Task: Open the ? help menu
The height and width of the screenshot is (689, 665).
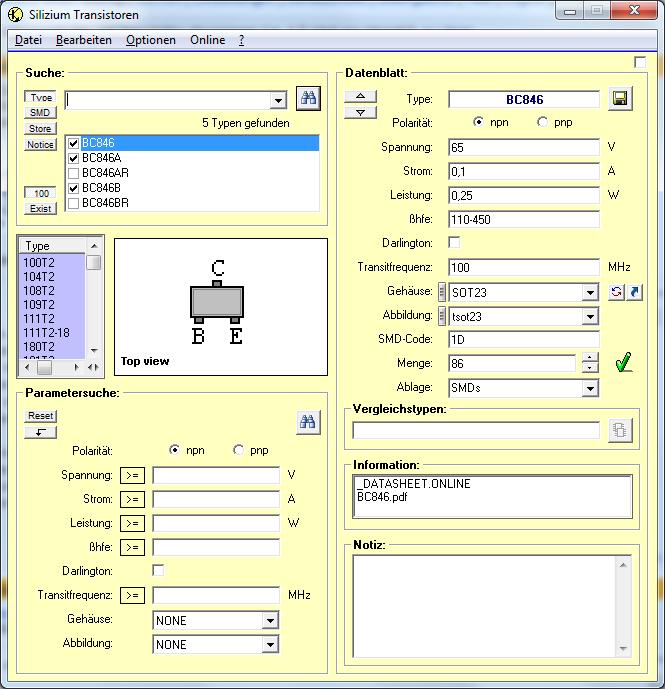Action: click(x=241, y=40)
